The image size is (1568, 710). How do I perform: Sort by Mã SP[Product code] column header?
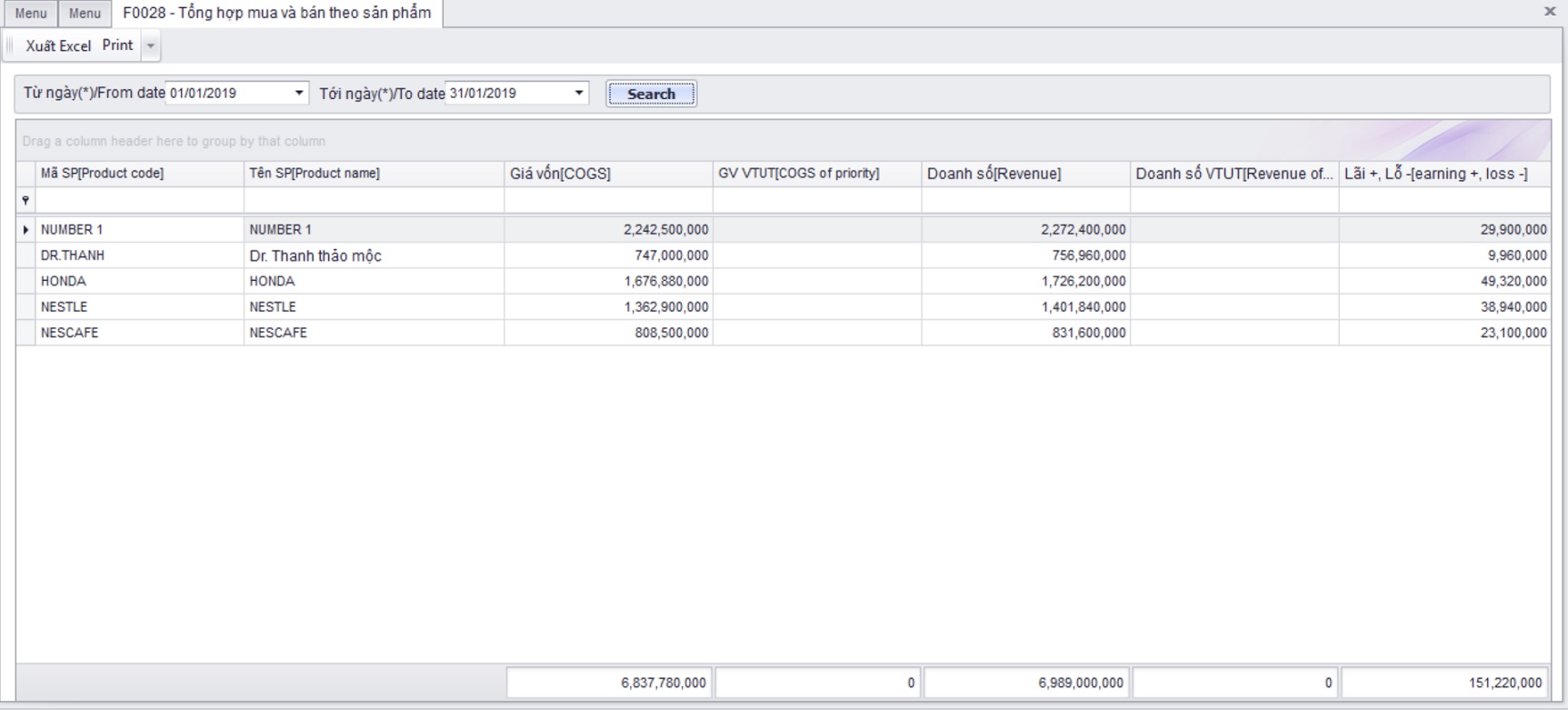click(139, 174)
